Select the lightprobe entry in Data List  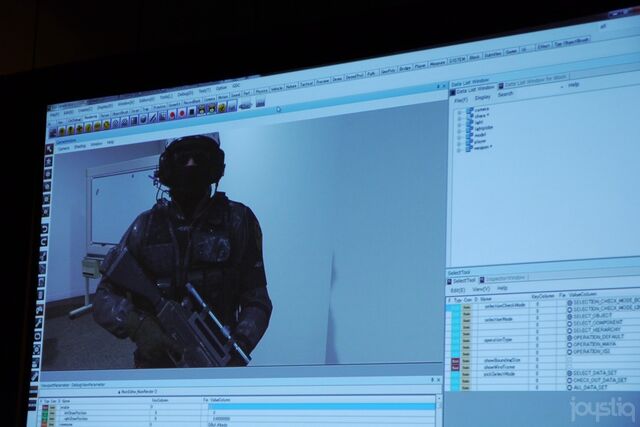(484, 128)
